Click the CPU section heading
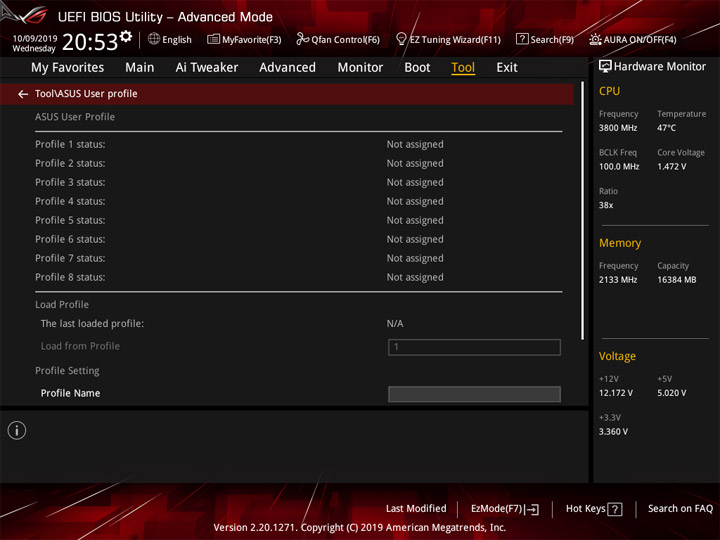Image resolution: width=720 pixels, height=540 pixels. click(609, 91)
